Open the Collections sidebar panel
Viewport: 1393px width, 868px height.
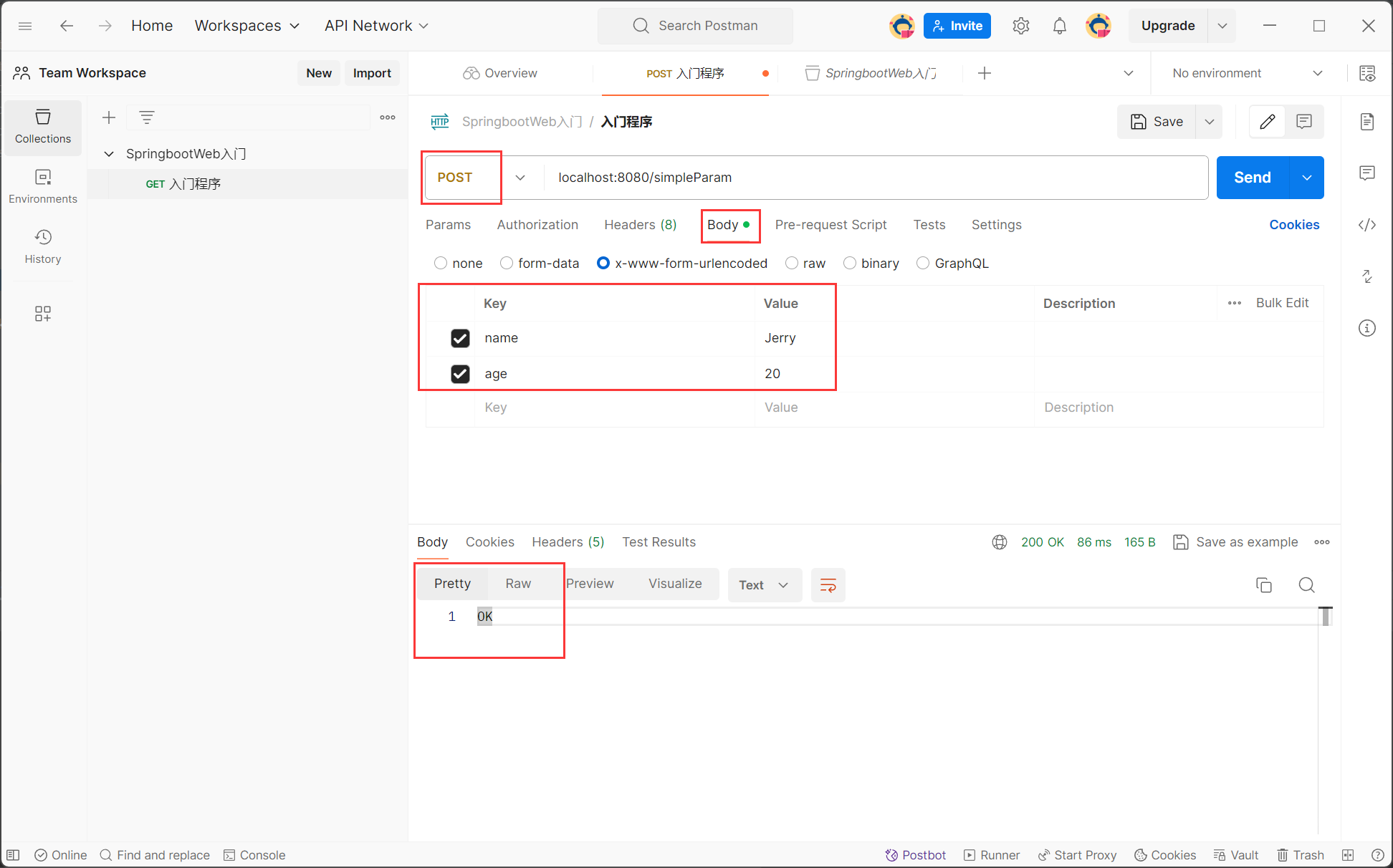click(x=43, y=127)
